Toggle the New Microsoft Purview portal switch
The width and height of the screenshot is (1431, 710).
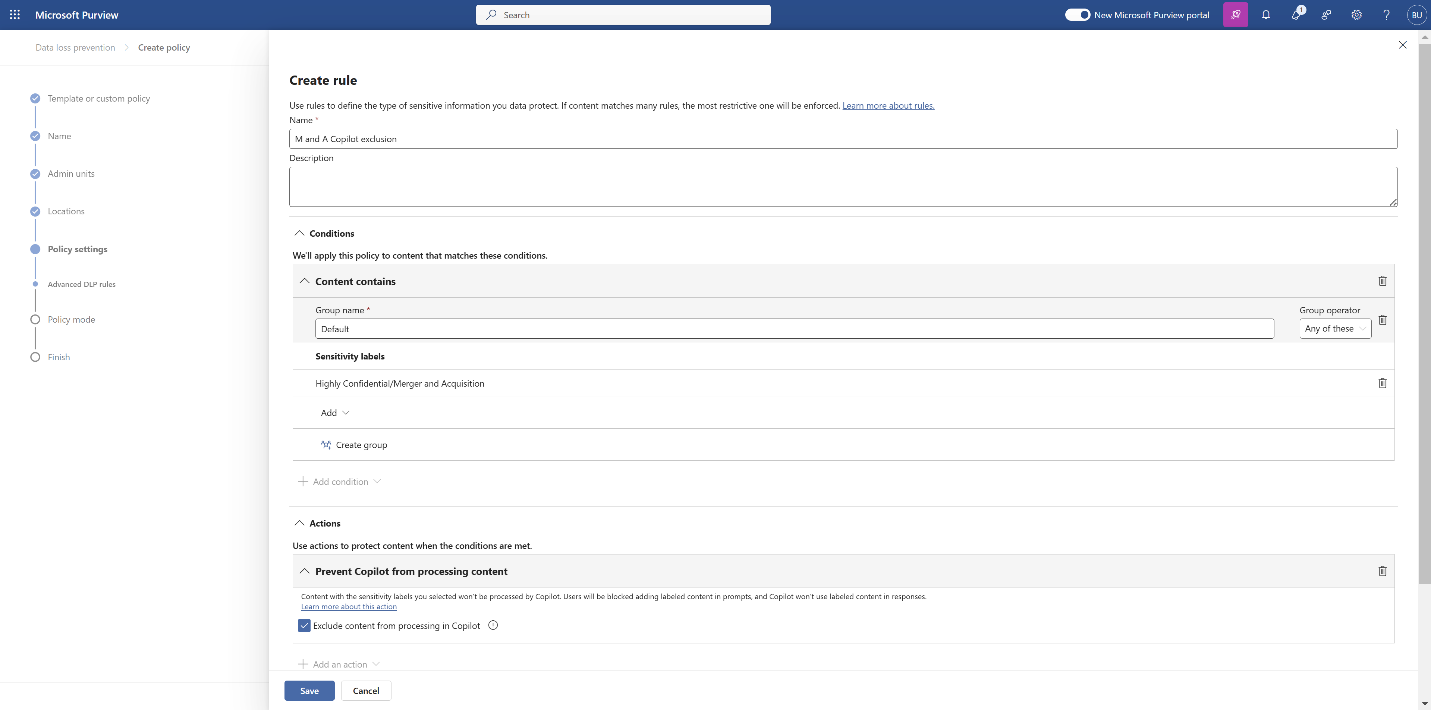1077,15
